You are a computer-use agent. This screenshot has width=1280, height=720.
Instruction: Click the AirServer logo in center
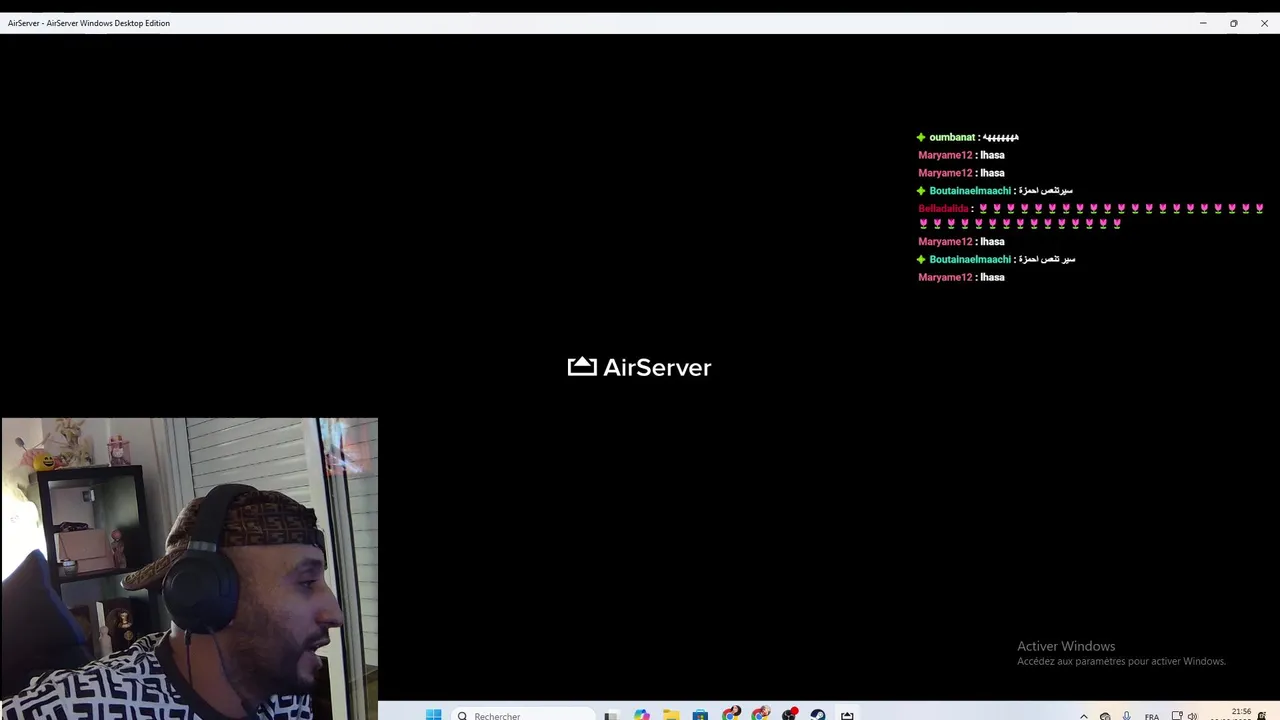[x=640, y=367]
